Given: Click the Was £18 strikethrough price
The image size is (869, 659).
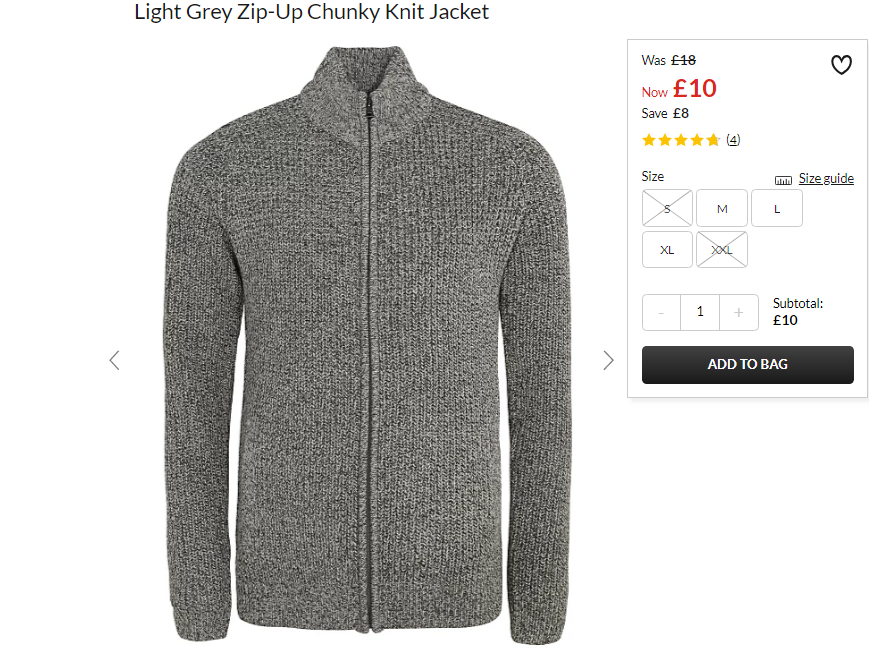Looking at the screenshot, I should pyautogui.click(x=668, y=60).
